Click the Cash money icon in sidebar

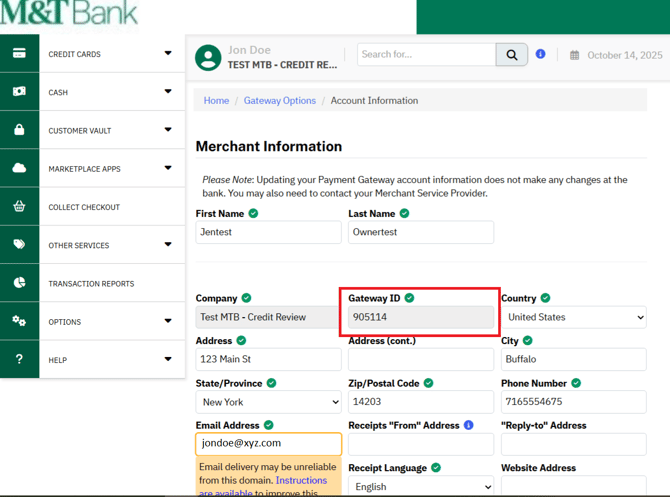click(19, 92)
